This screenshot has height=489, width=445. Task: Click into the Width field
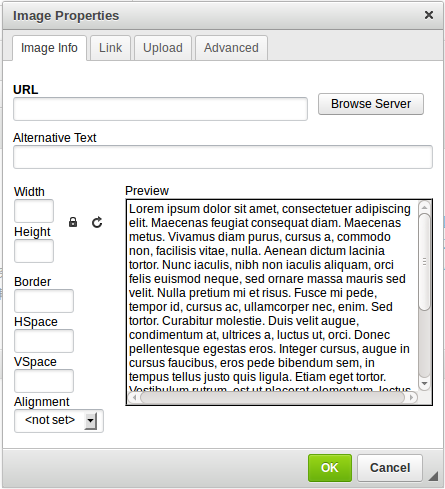coord(34,211)
